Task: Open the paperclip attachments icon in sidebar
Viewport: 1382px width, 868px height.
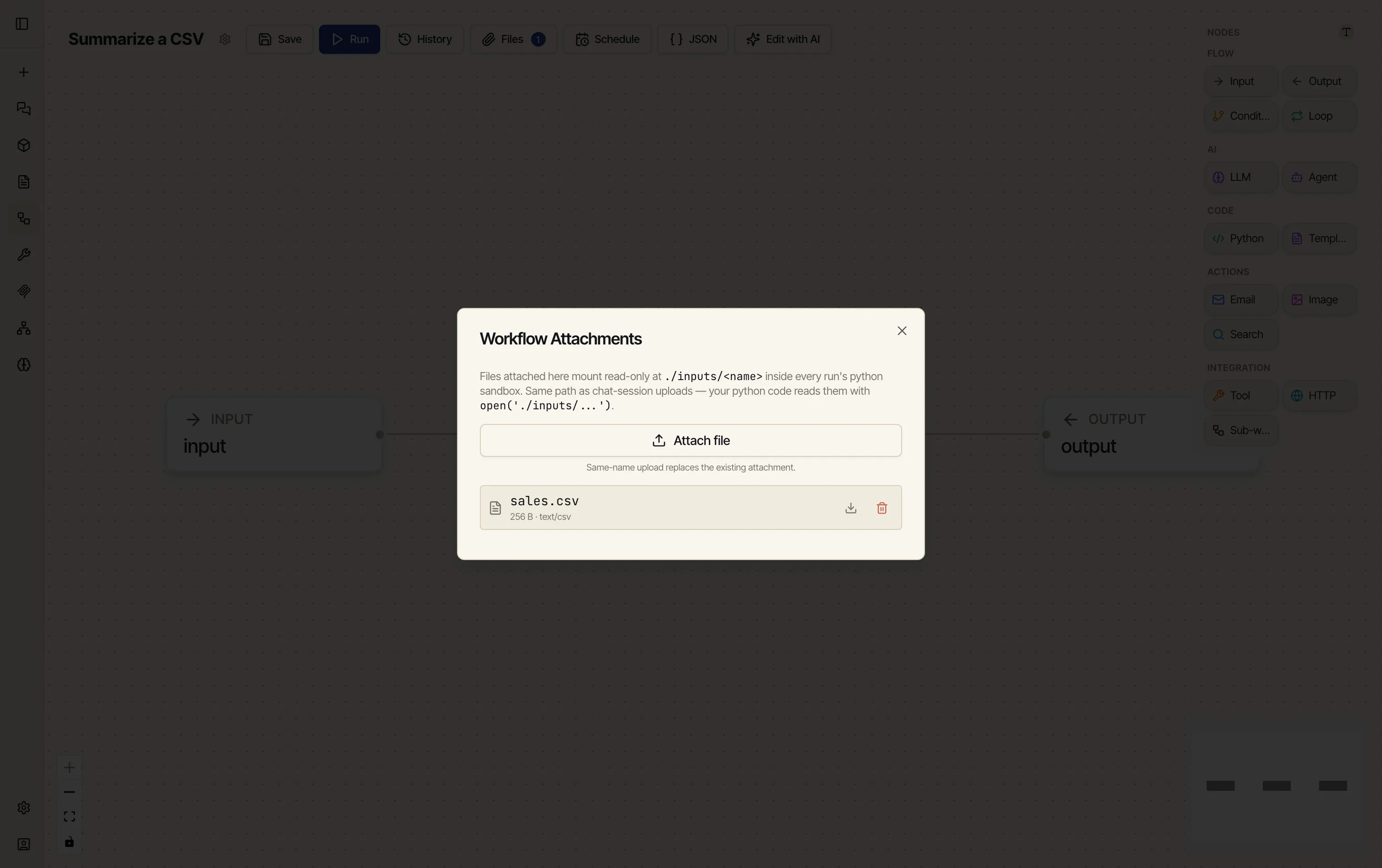Action: click(x=23, y=291)
